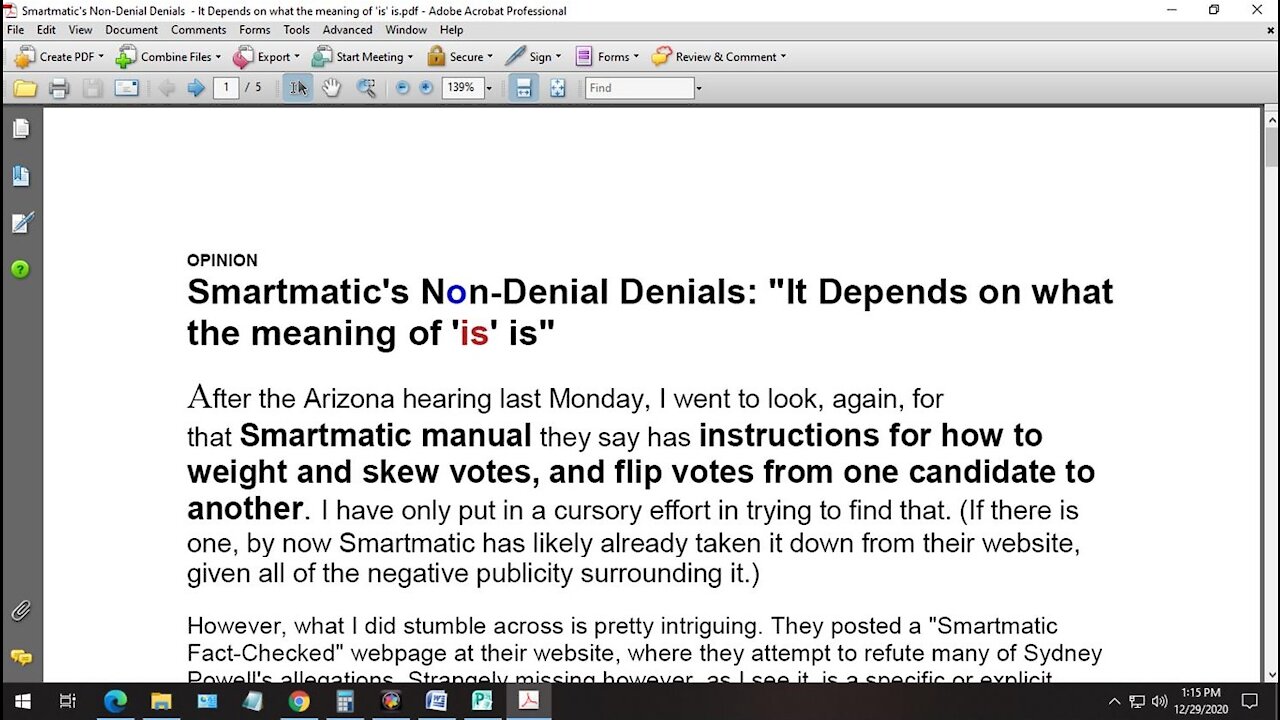Viewport: 1280px width, 720px height.
Task: Click the current page number field
Action: (x=226, y=88)
